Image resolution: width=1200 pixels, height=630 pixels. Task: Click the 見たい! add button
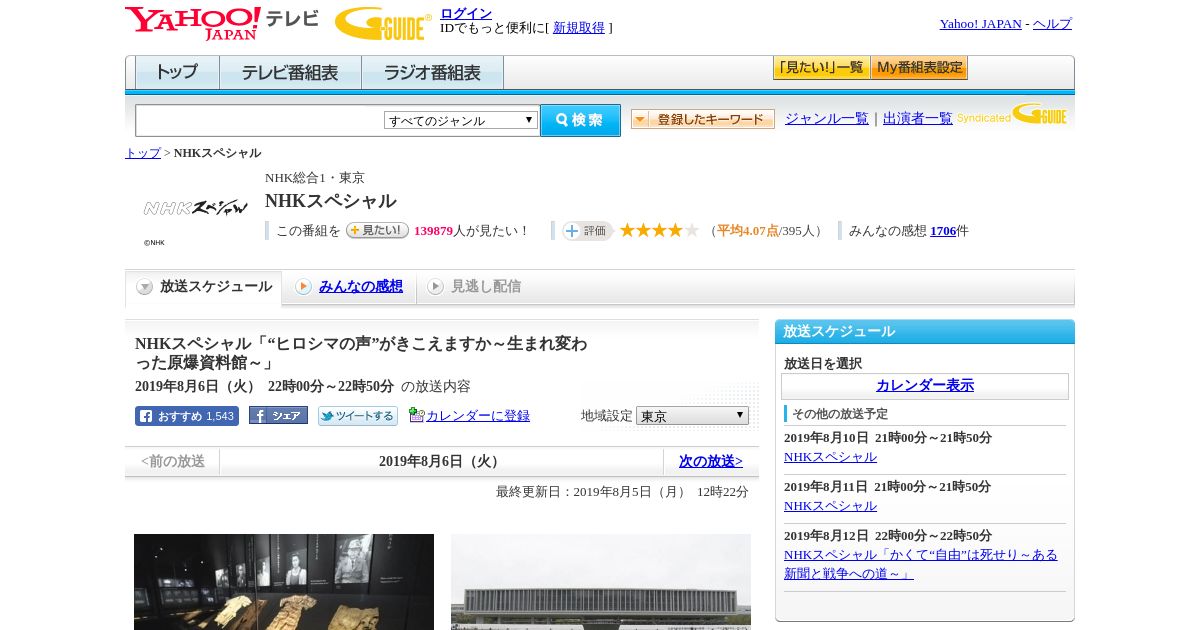377,230
